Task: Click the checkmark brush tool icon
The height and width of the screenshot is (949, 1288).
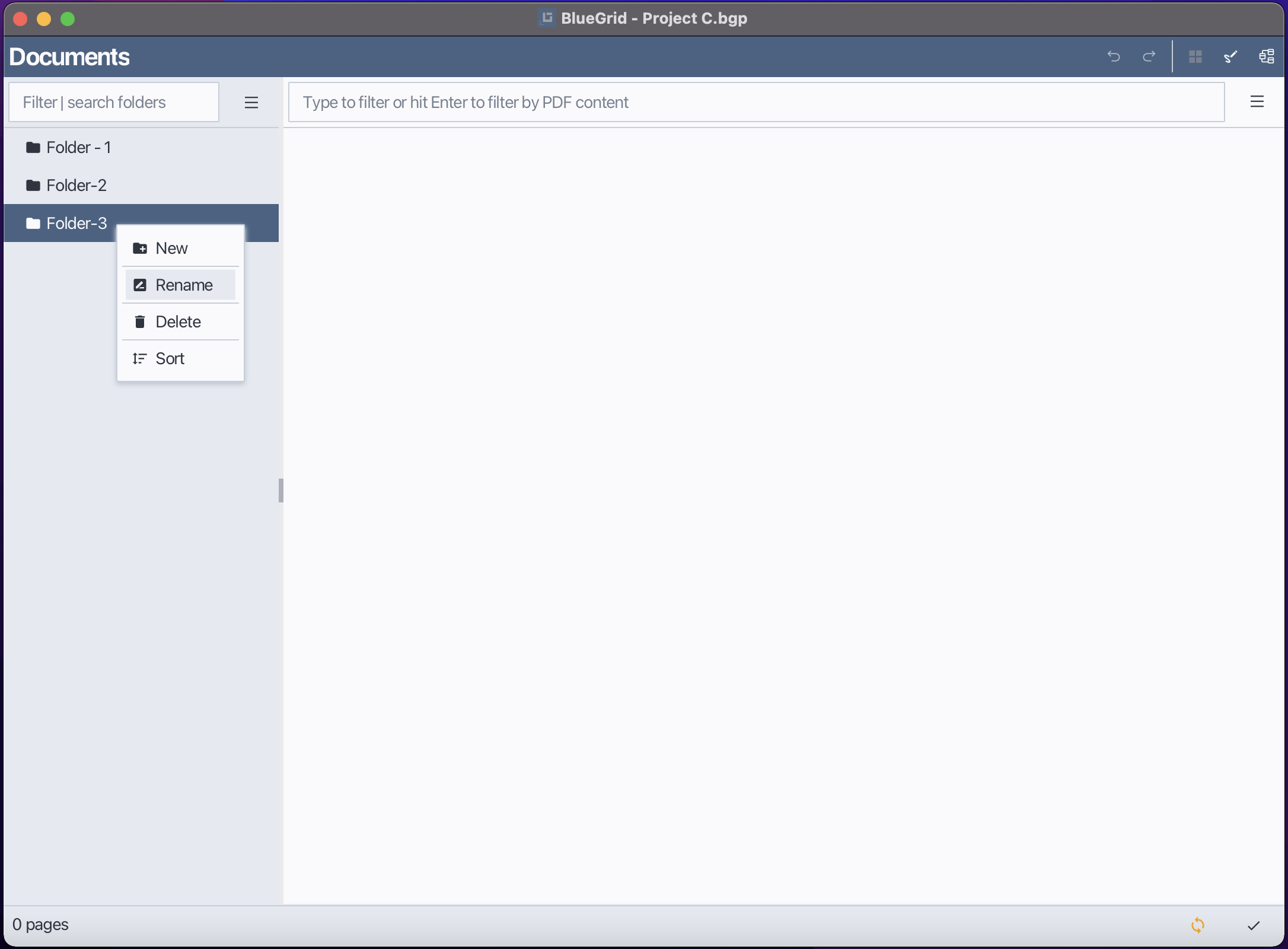Action: point(1230,56)
